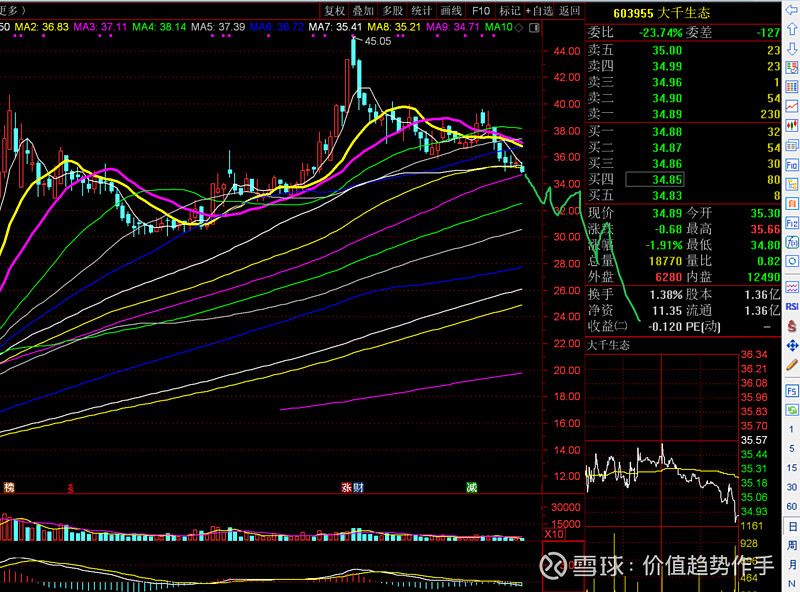Switch to the candlestick chart icon
800x592 pixels.
click(792, 126)
